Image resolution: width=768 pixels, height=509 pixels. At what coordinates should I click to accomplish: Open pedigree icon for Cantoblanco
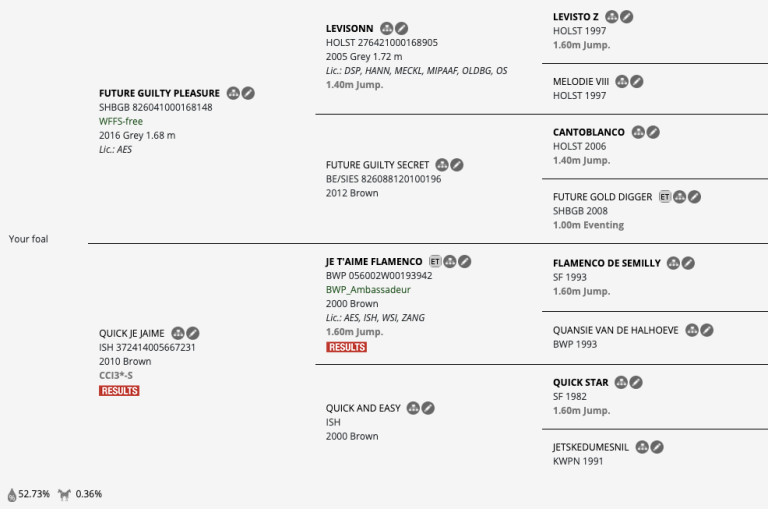click(x=638, y=132)
